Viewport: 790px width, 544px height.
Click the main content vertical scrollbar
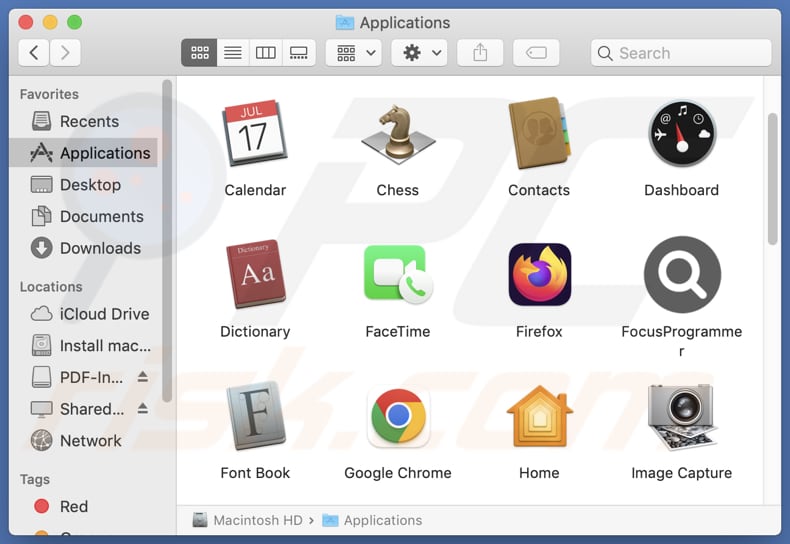[773, 179]
